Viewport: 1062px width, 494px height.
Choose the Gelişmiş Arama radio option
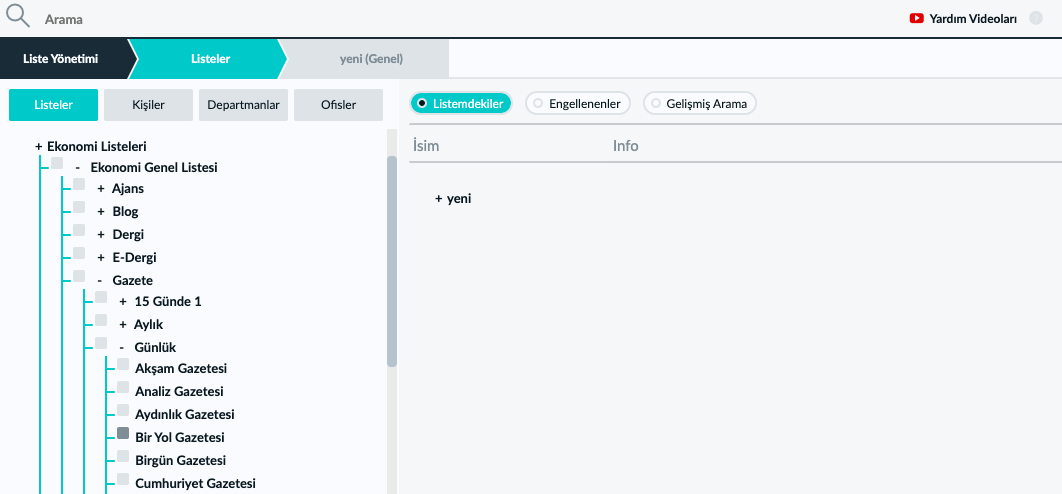700,104
